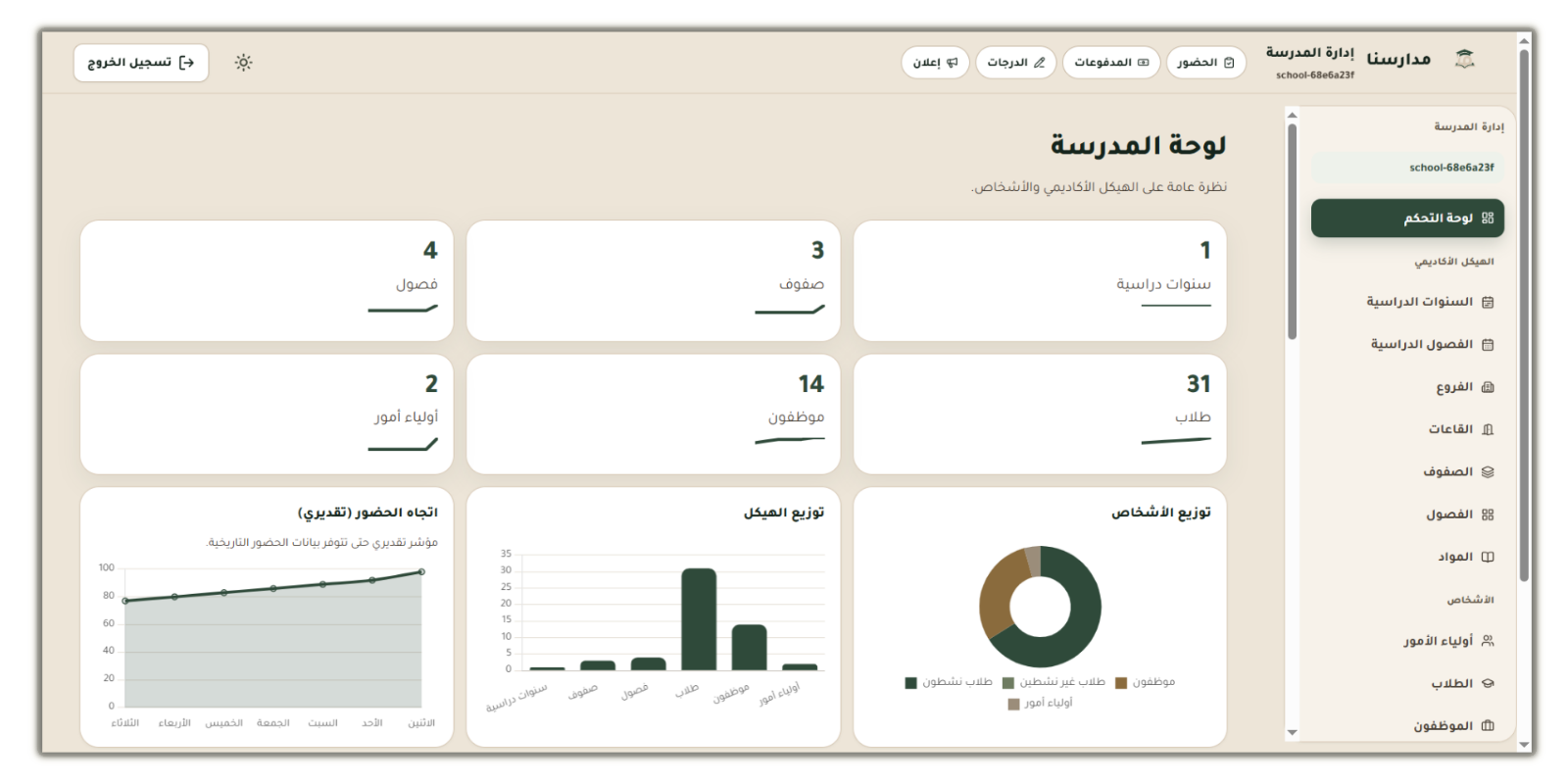Click the "لوحة المدرسة" page heading
Image resolution: width=1568 pixels, height=784 pixels.
[1138, 145]
